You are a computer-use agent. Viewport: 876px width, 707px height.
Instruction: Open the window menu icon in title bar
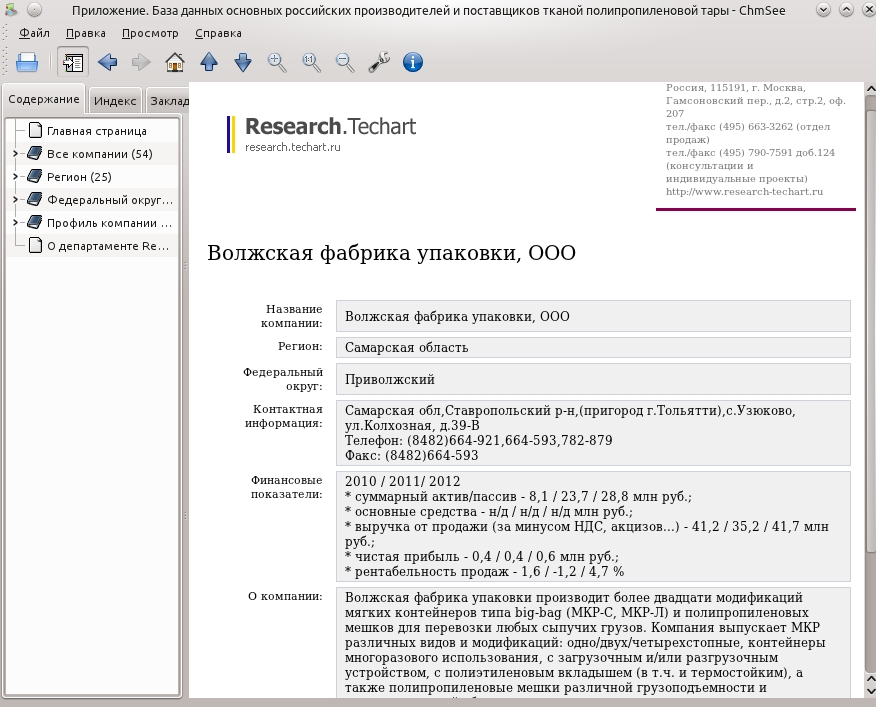pyautogui.click(x=11, y=10)
